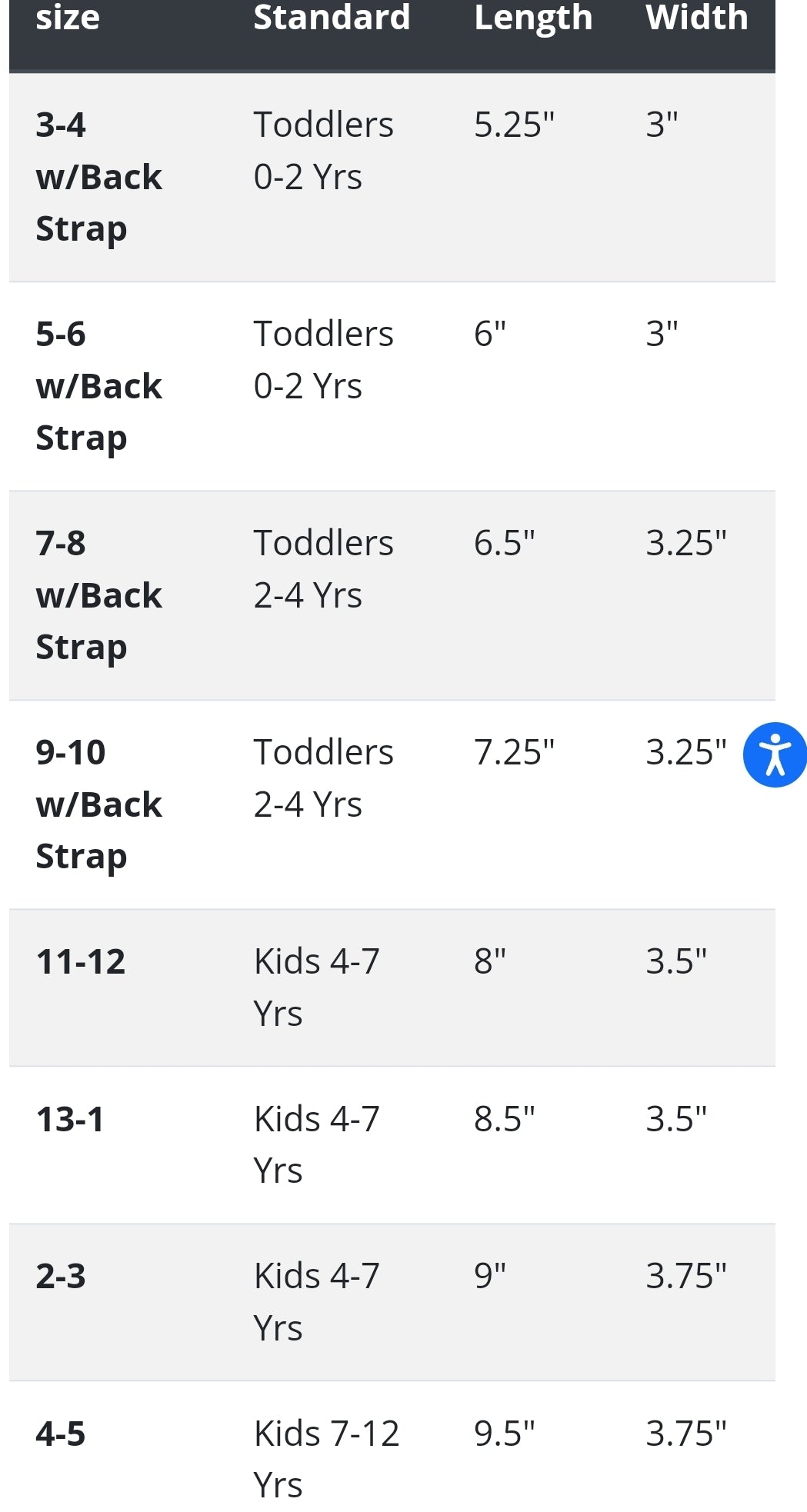Select the 9" length value
Image resolution: width=807 pixels, height=1512 pixels.
490,1276
